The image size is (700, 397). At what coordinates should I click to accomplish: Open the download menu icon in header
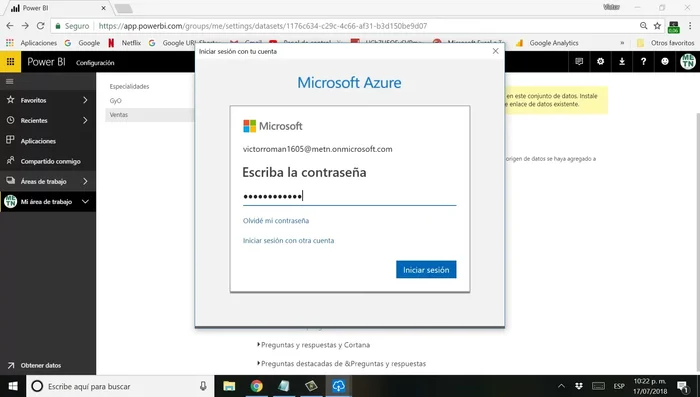click(x=622, y=62)
